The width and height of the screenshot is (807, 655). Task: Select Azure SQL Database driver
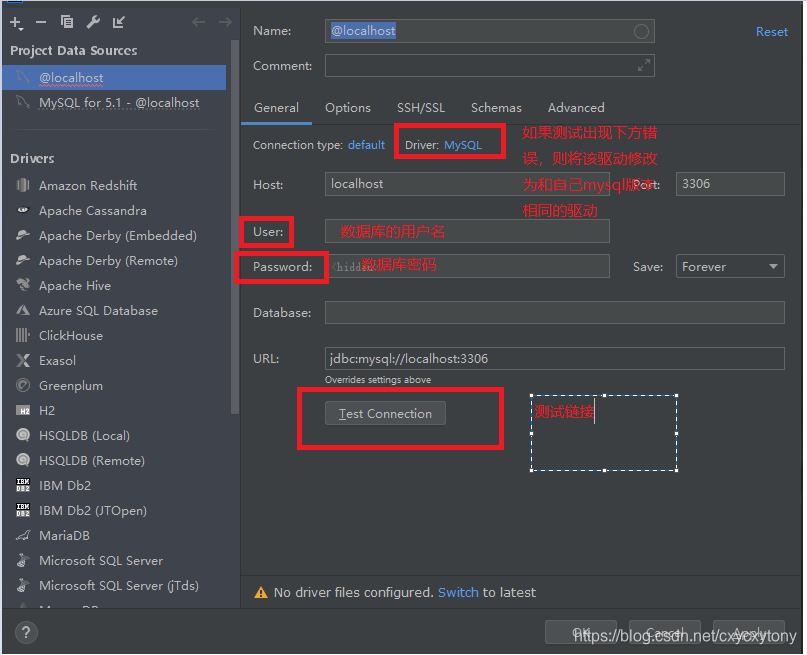pos(98,311)
